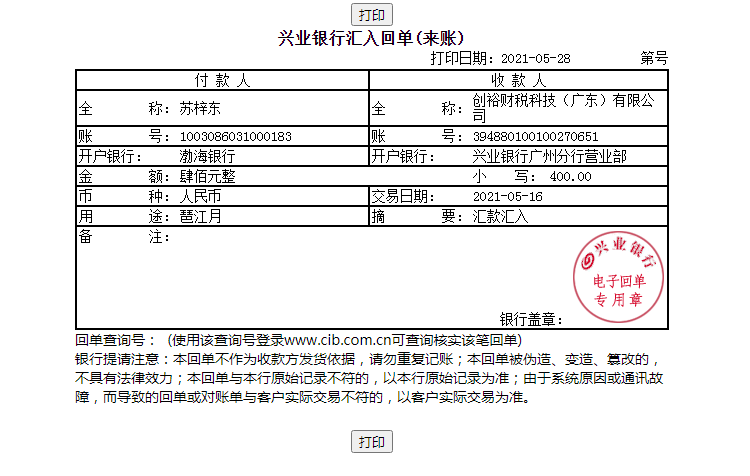Select the purpose value 琶江月
The image size is (750, 476).
point(200,217)
